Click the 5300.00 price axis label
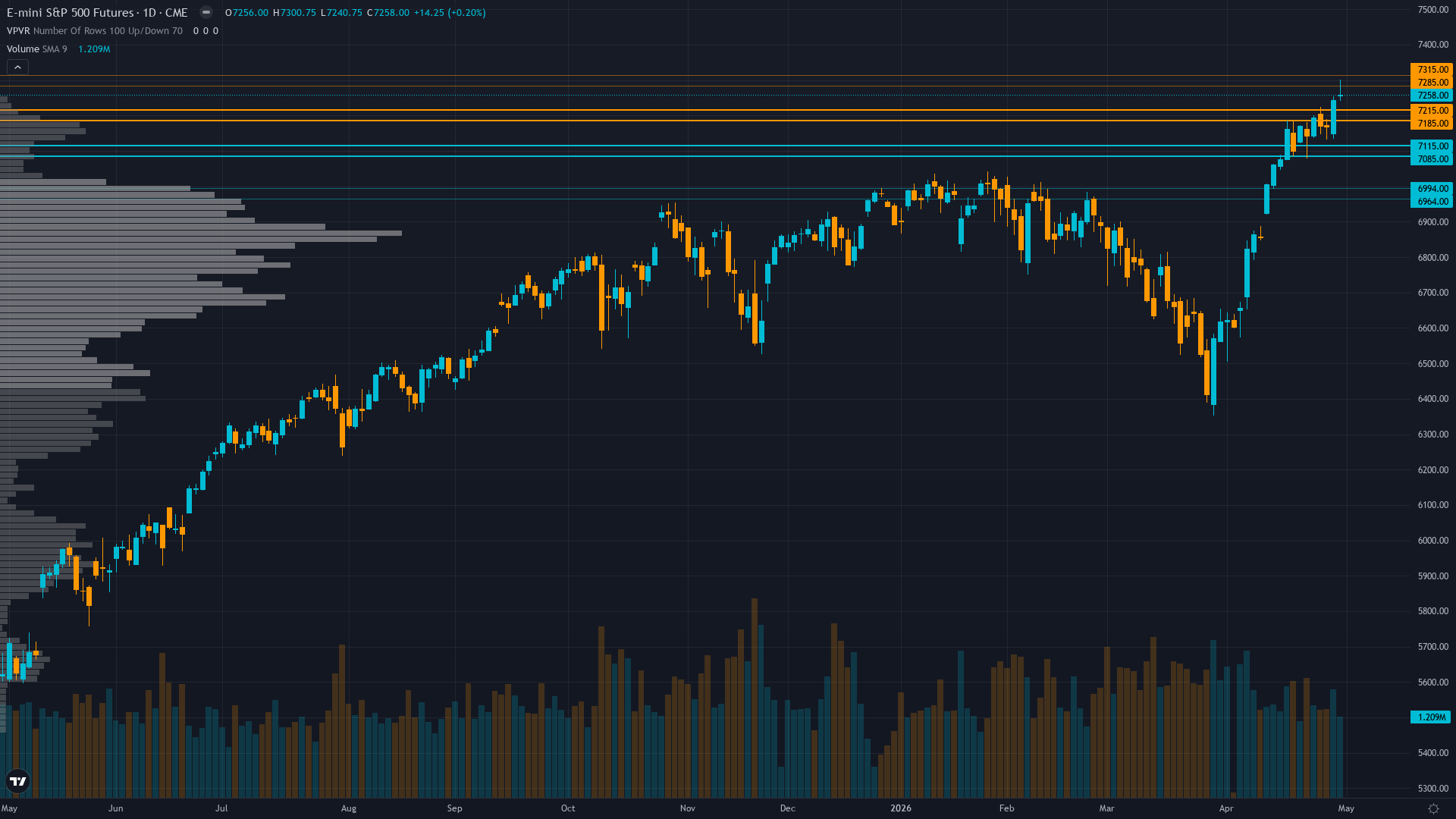Image resolution: width=1456 pixels, height=819 pixels. pos(1433,789)
